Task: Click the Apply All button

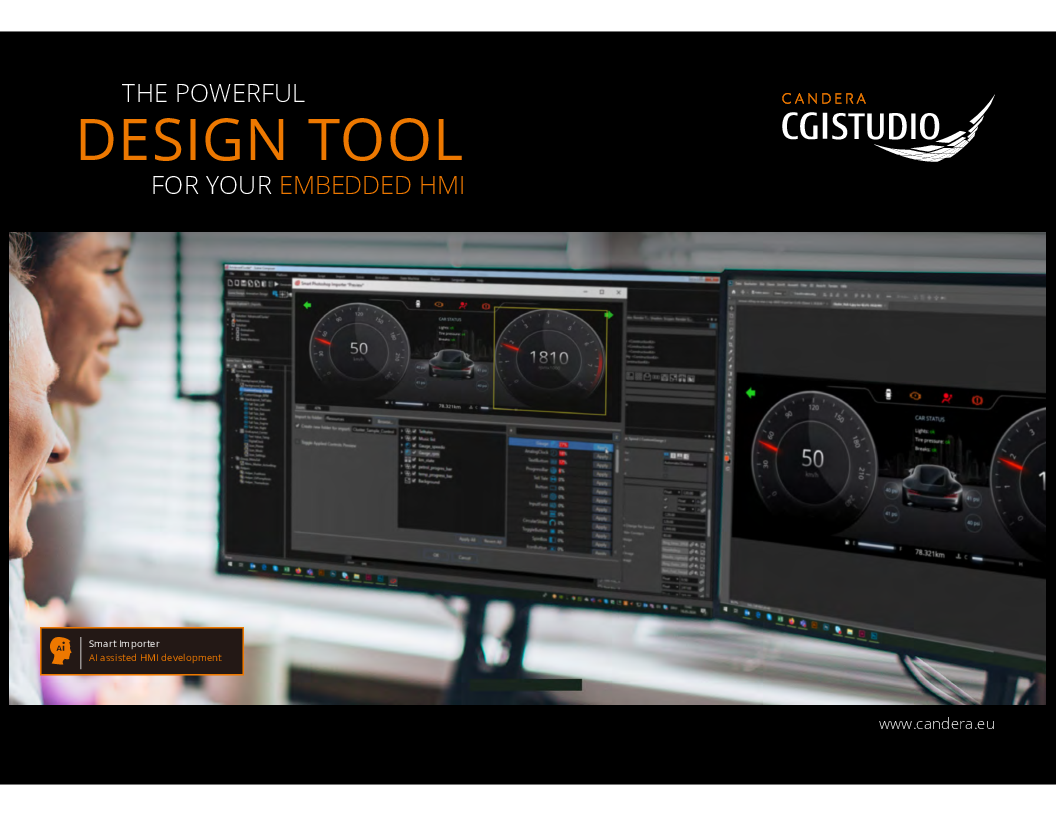Action: [x=466, y=539]
